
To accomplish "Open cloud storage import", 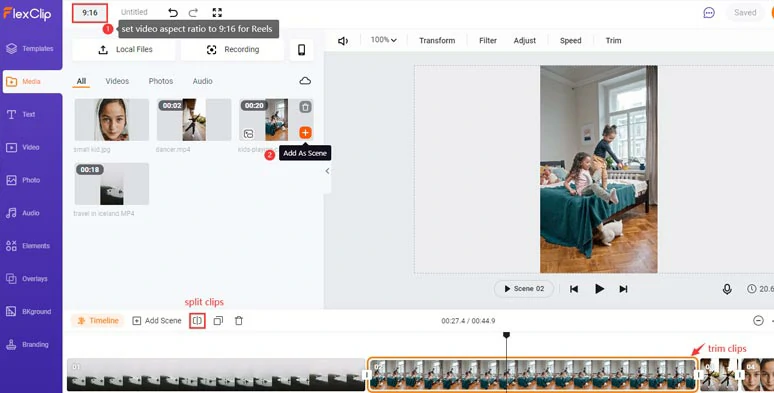I will point(305,81).
